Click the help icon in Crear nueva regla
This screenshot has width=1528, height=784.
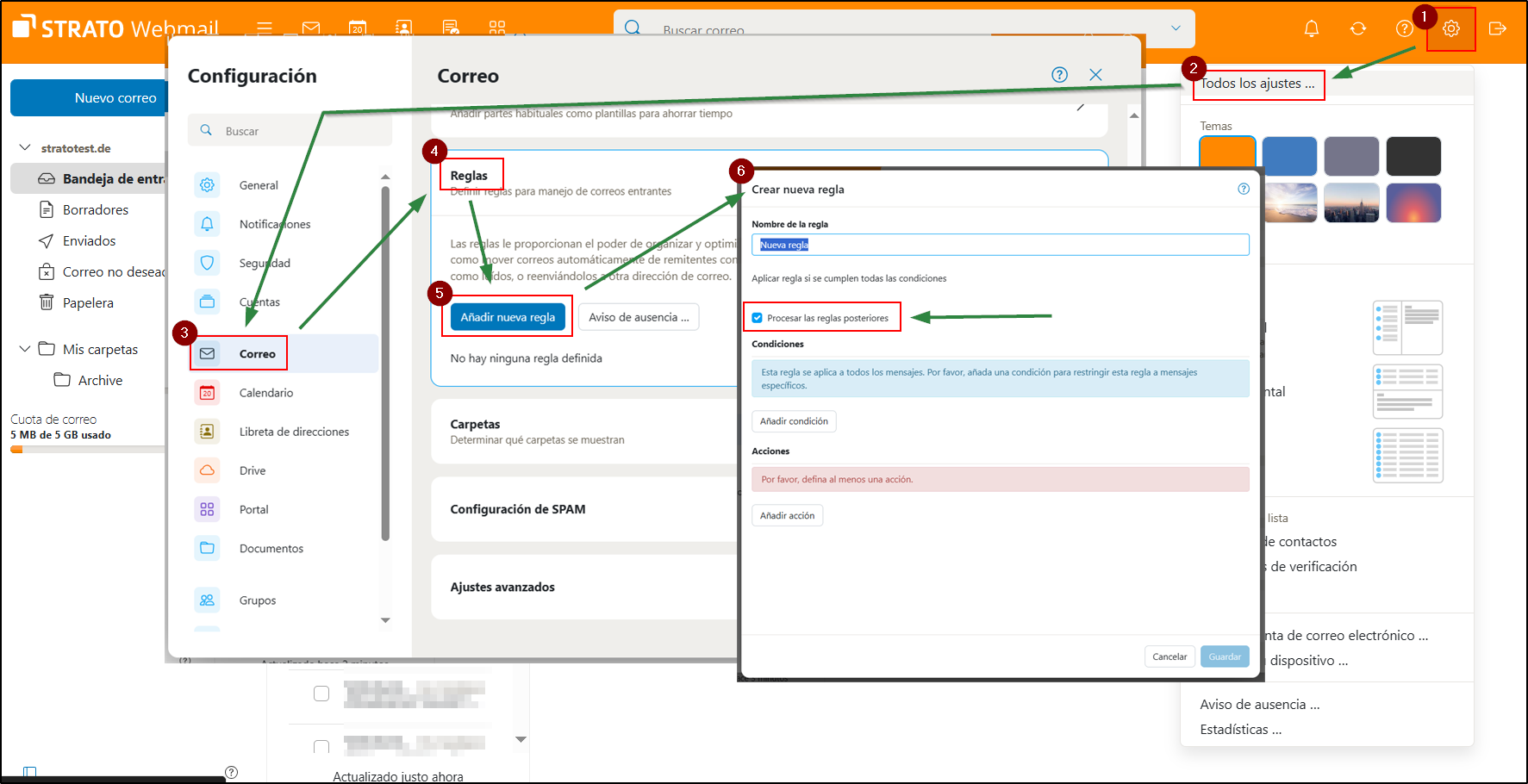pos(1243,190)
